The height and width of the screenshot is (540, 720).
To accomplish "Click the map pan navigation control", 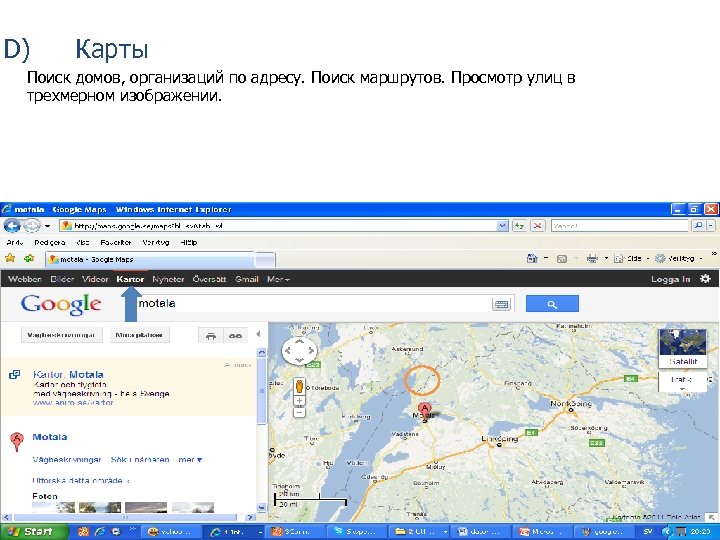I will point(299,351).
